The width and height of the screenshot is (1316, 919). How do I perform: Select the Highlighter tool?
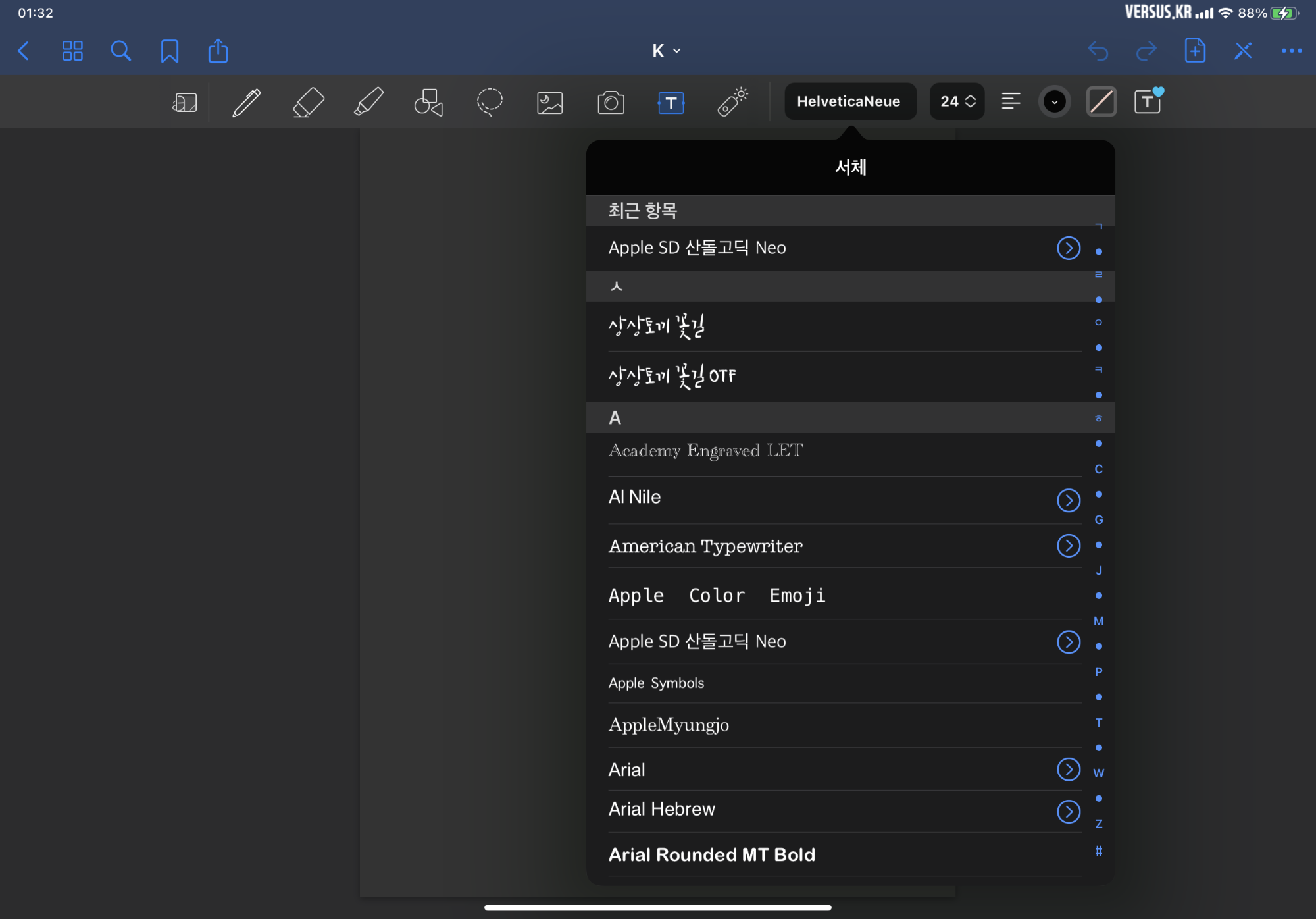[368, 102]
